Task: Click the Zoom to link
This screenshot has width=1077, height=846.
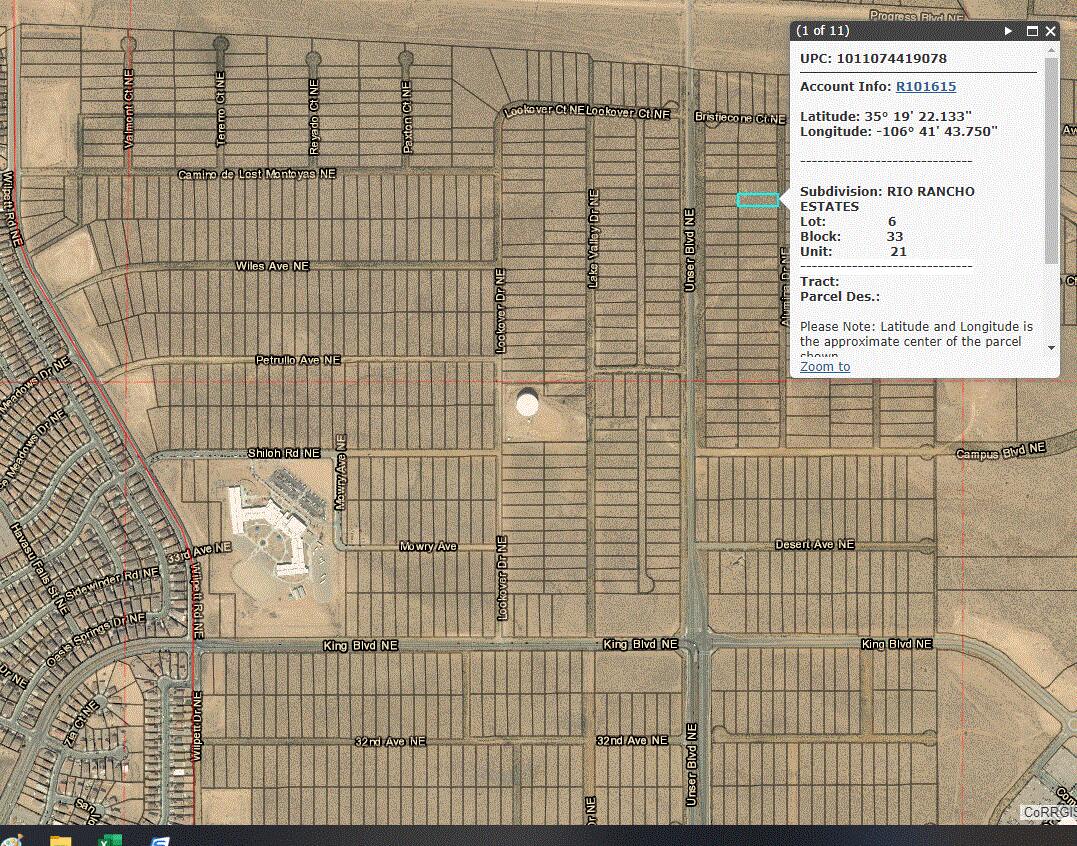Action: [825, 366]
